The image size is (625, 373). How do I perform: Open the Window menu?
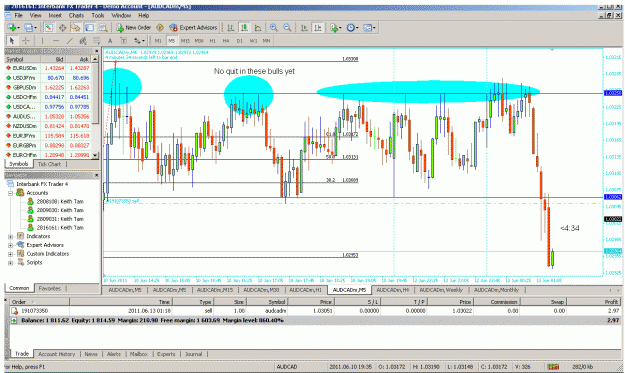point(121,16)
